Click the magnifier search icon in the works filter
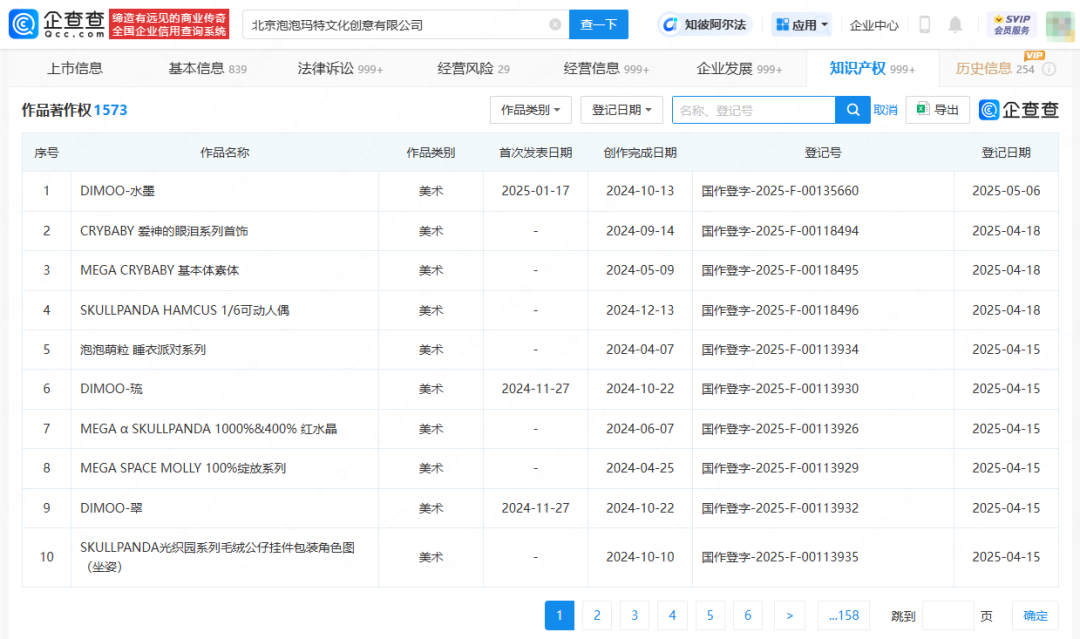This screenshot has width=1080, height=639. coord(852,110)
